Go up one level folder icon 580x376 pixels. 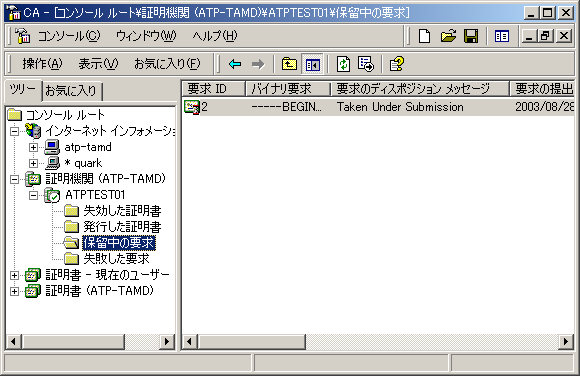tap(289, 64)
